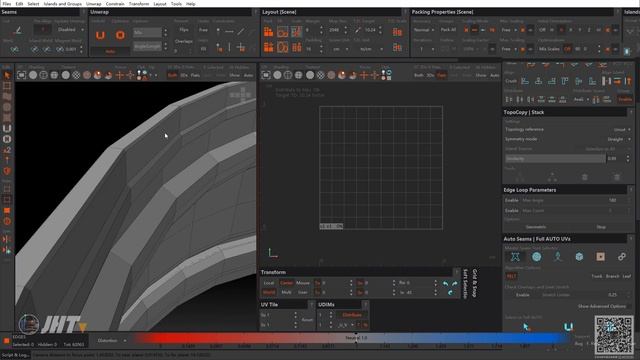Click the orange U Unfold icon
The height and width of the screenshot is (360, 640).
[100, 35]
